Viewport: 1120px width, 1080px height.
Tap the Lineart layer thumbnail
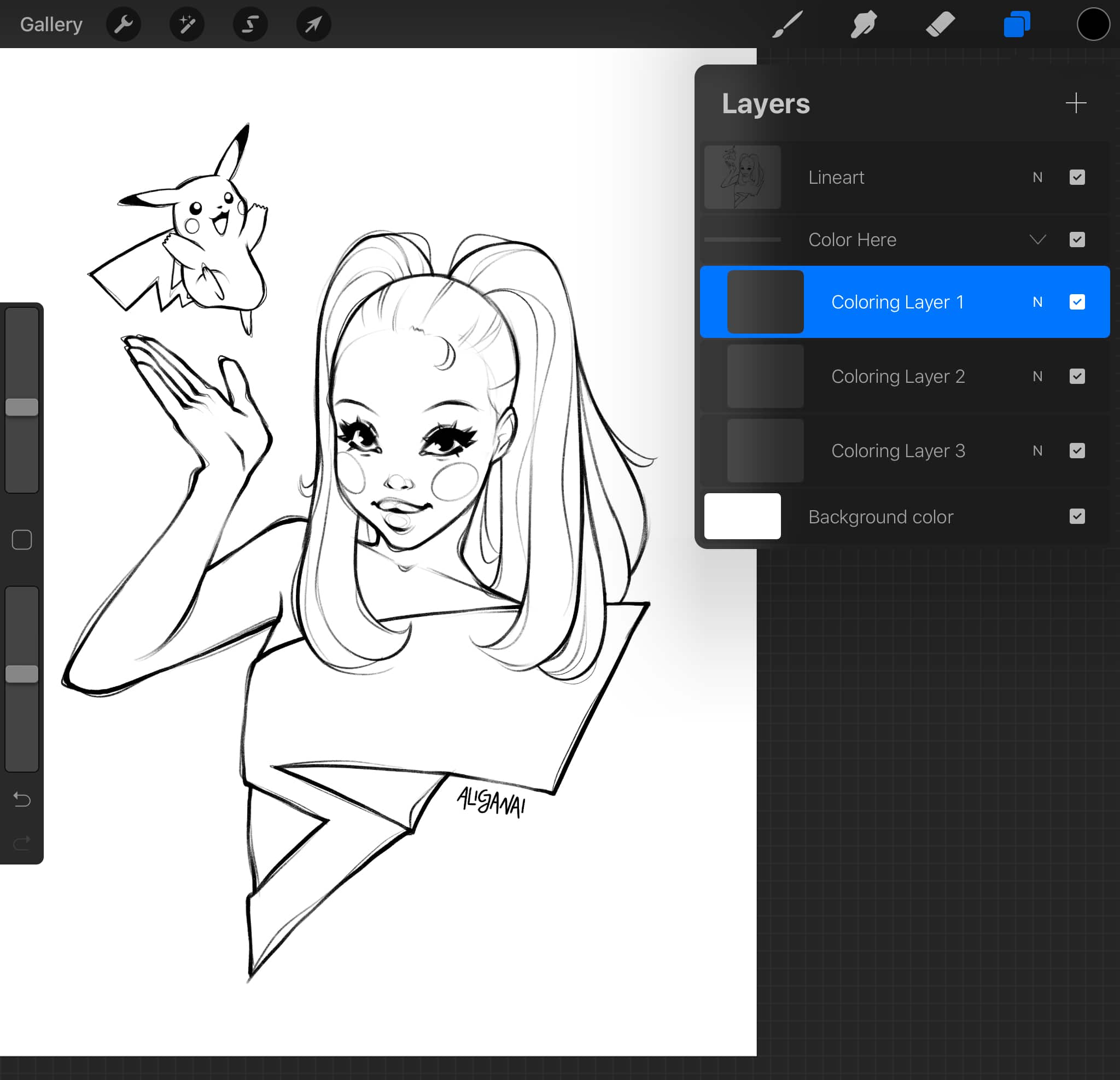pos(742,177)
